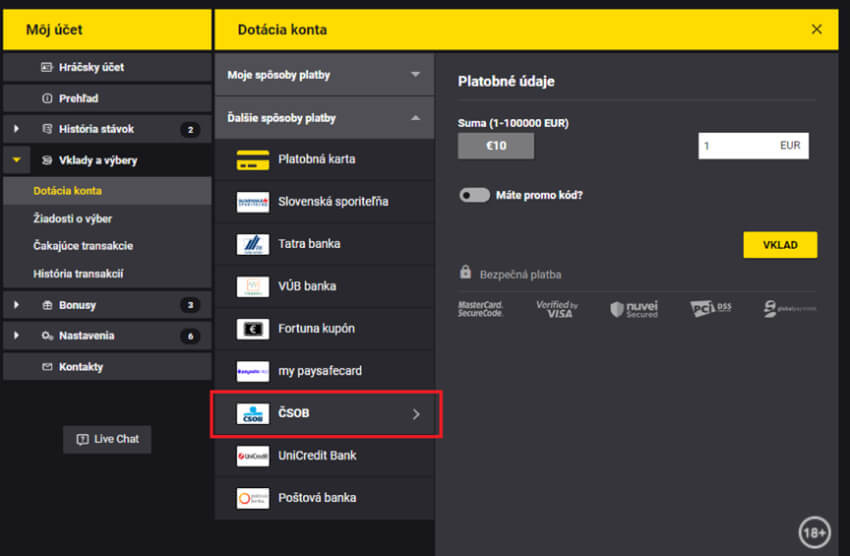
Task: Pick the Tatra banka logo
Action: tap(253, 244)
